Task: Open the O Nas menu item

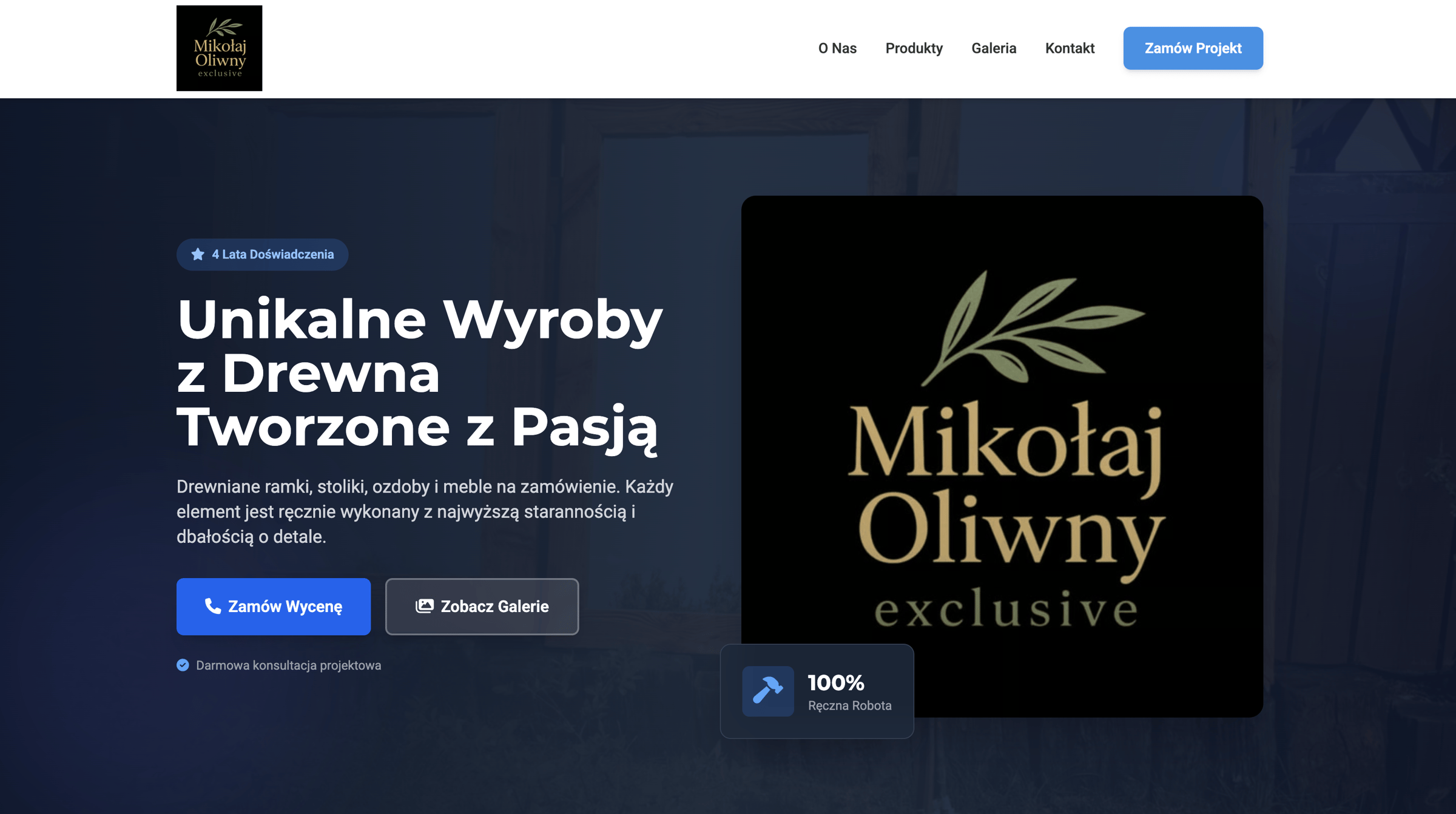Action: pyautogui.click(x=838, y=48)
